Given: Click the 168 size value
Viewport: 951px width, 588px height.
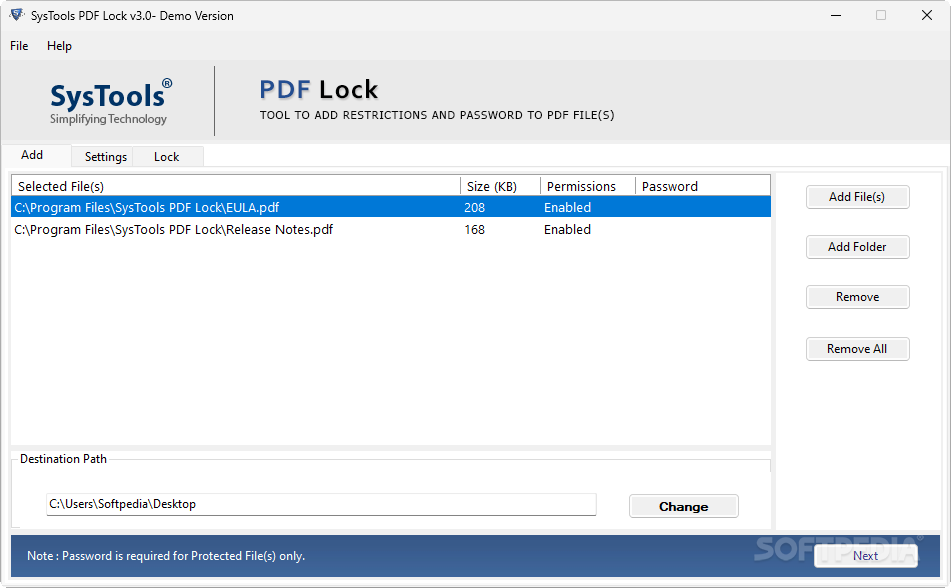Looking at the screenshot, I should 474,229.
